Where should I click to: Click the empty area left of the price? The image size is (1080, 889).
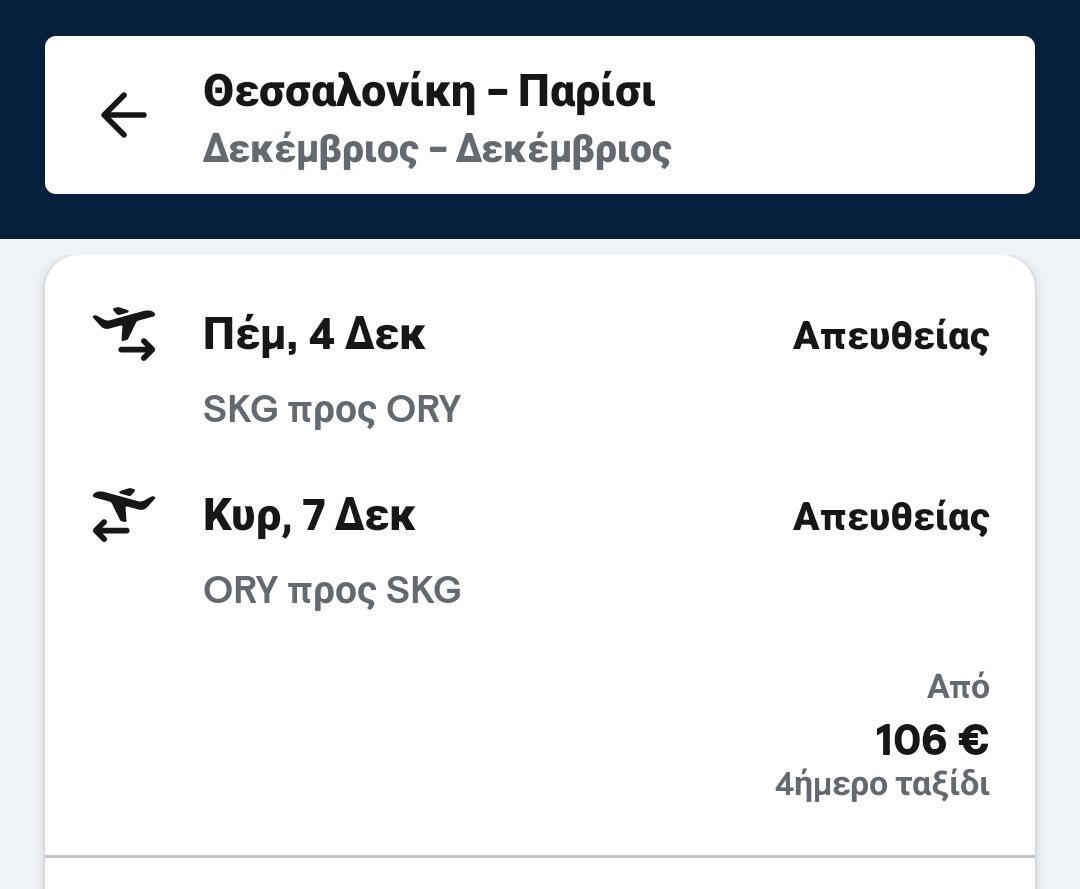tap(400, 740)
